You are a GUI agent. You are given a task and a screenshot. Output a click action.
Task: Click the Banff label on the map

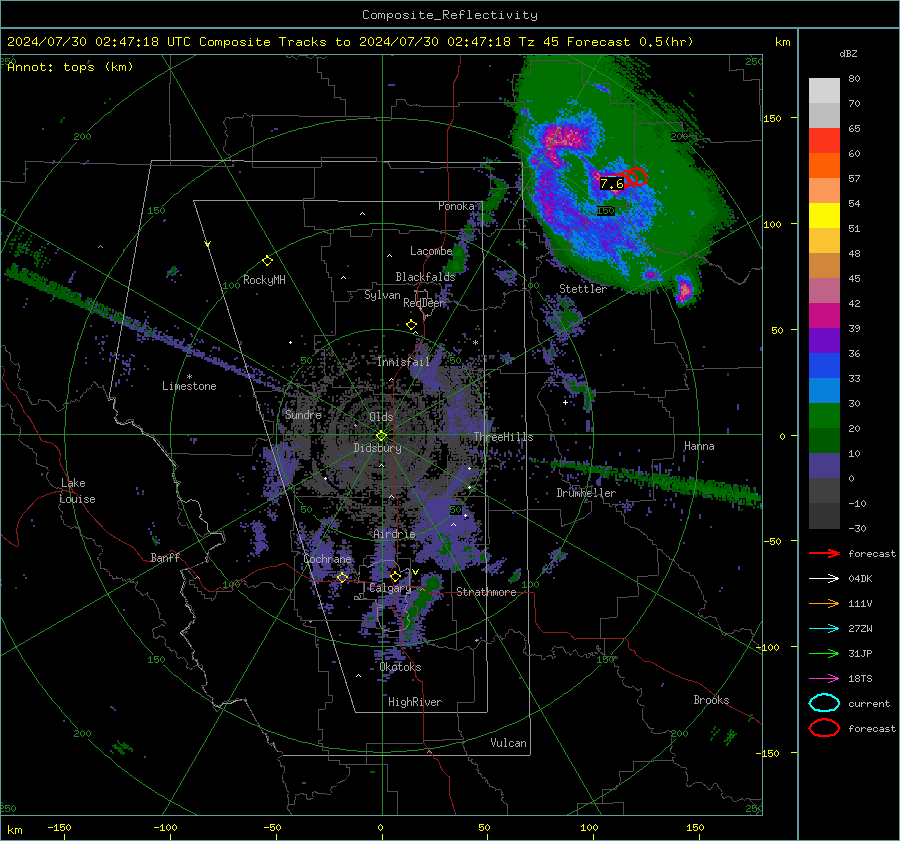[x=165, y=557]
